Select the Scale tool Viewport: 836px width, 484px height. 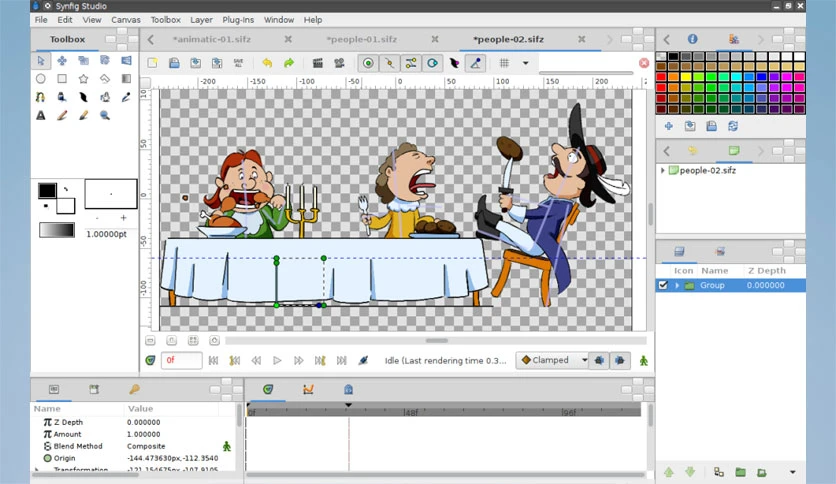(83, 61)
